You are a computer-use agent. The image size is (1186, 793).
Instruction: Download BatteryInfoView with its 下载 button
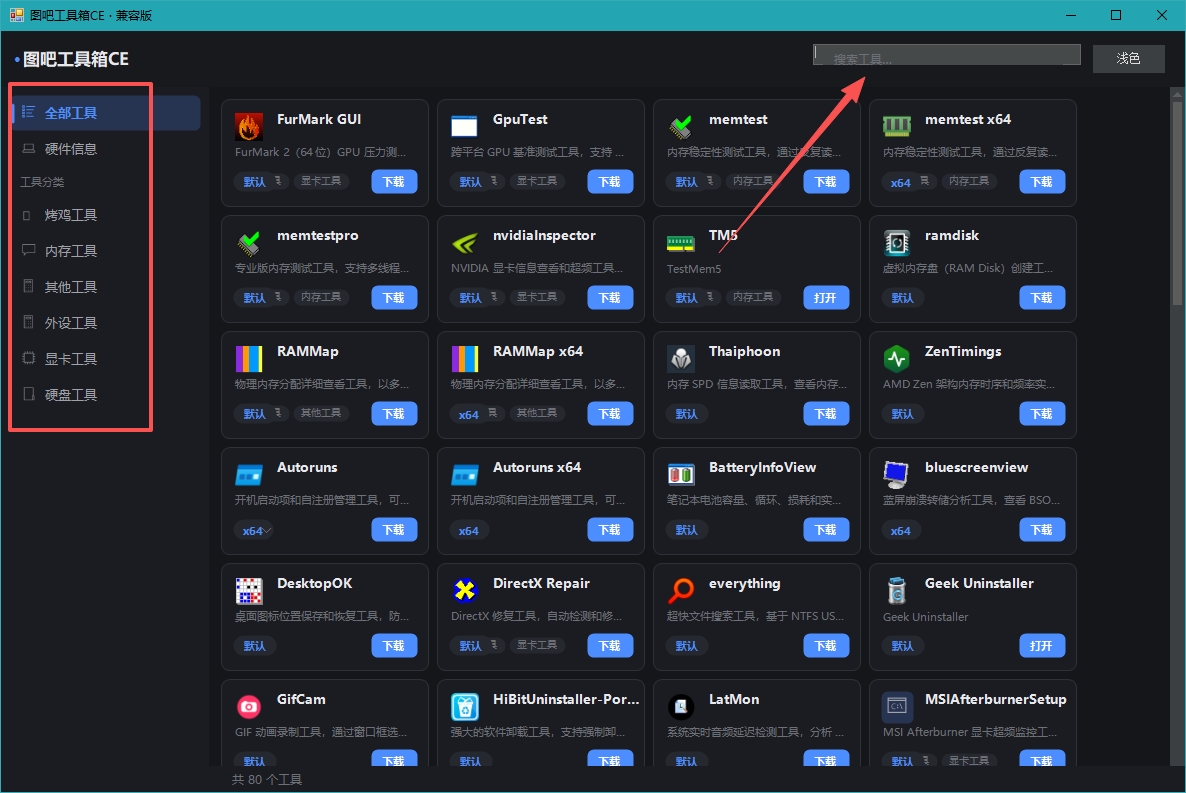[826, 530]
